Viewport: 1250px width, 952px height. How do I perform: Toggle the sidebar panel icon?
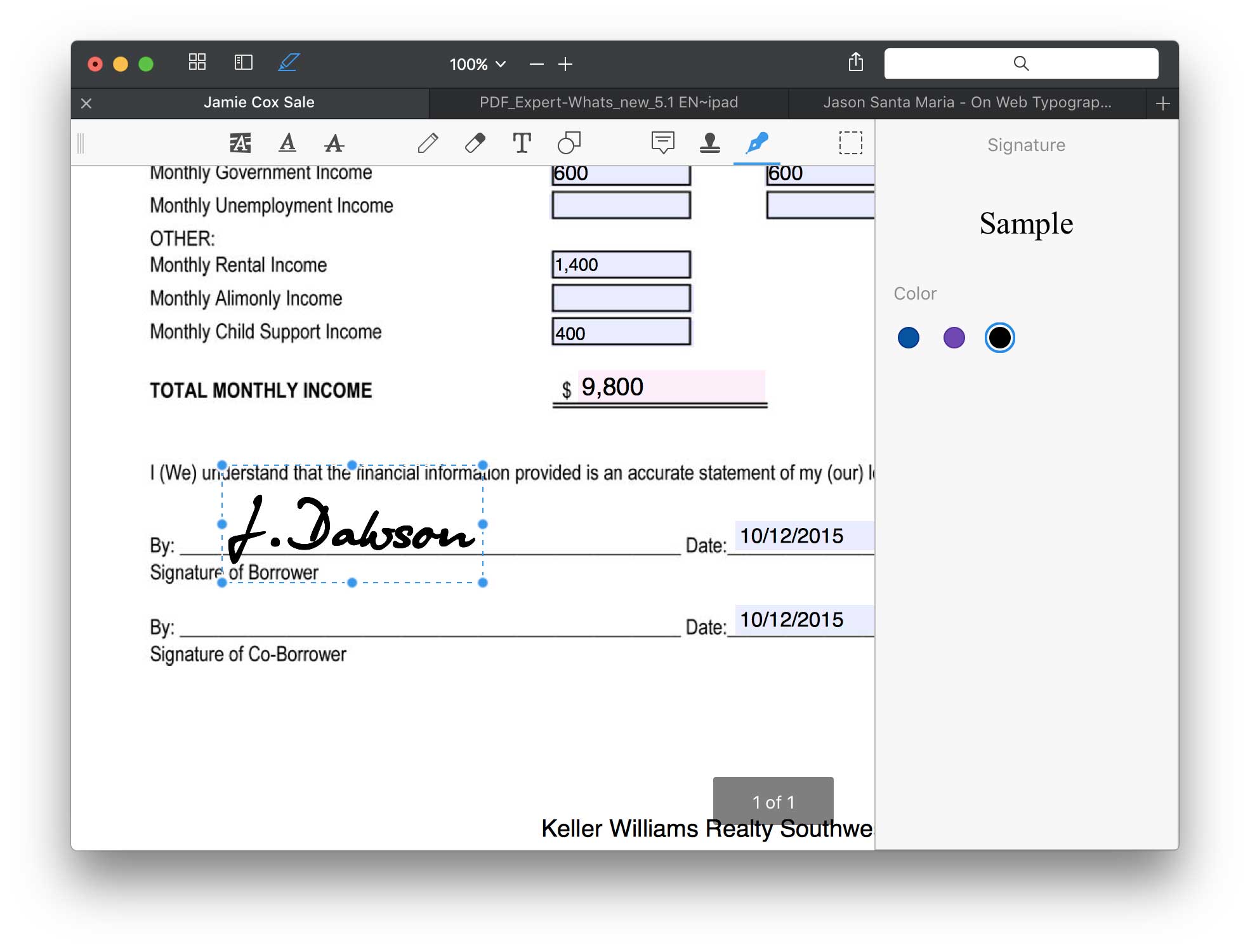pyautogui.click(x=243, y=62)
